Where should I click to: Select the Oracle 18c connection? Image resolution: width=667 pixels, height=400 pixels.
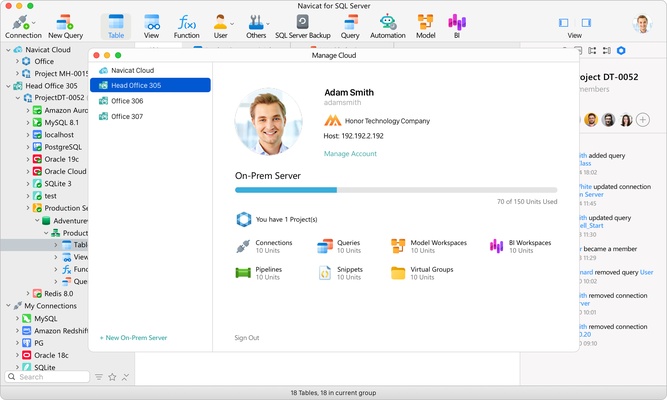[x=51, y=355]
